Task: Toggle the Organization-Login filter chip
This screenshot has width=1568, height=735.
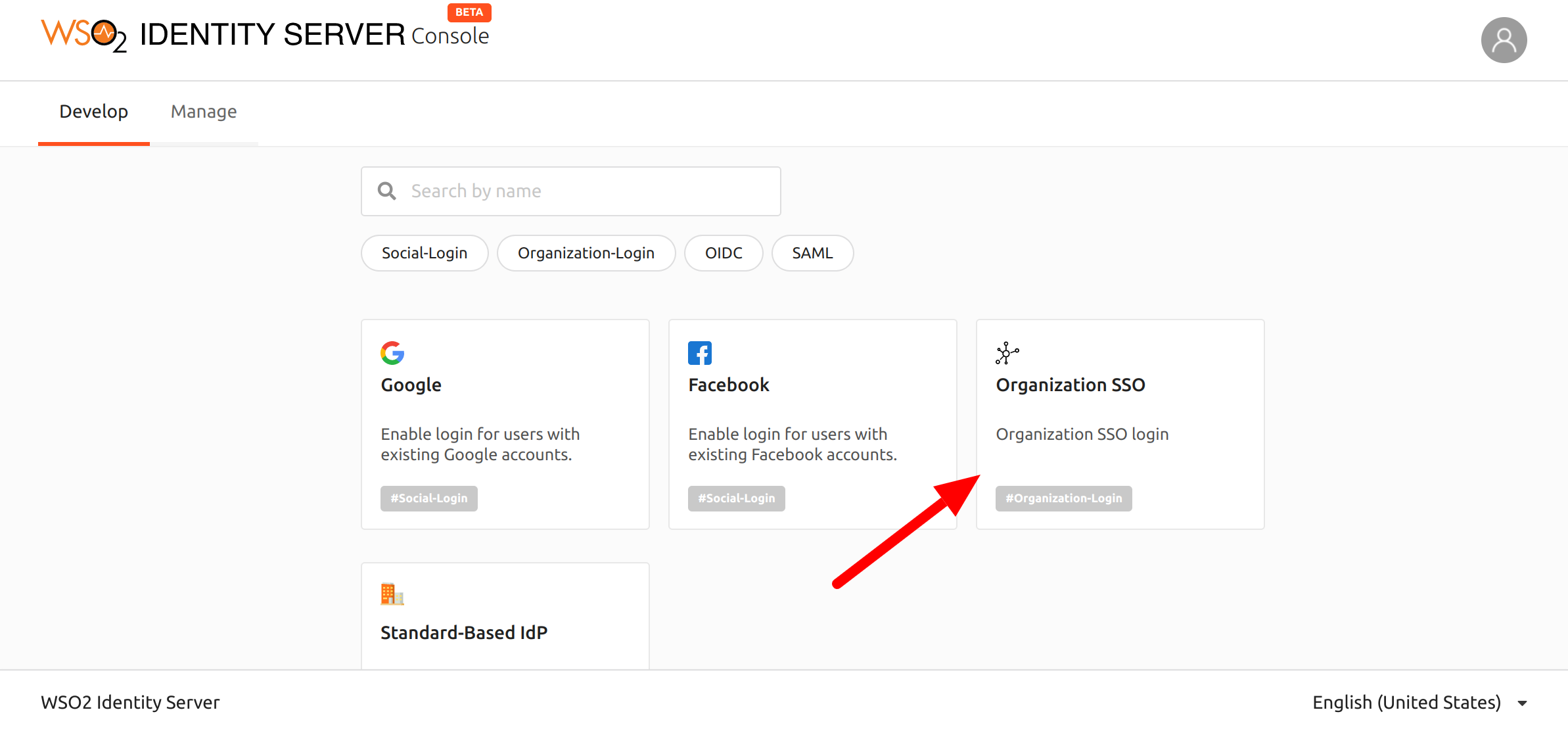Action: [586, 253]
